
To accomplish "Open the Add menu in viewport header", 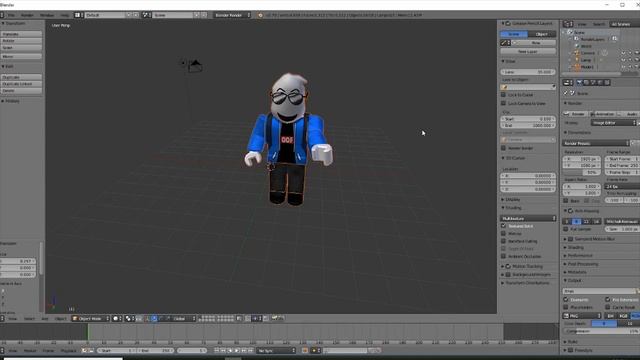I will [x=45, y=318].
